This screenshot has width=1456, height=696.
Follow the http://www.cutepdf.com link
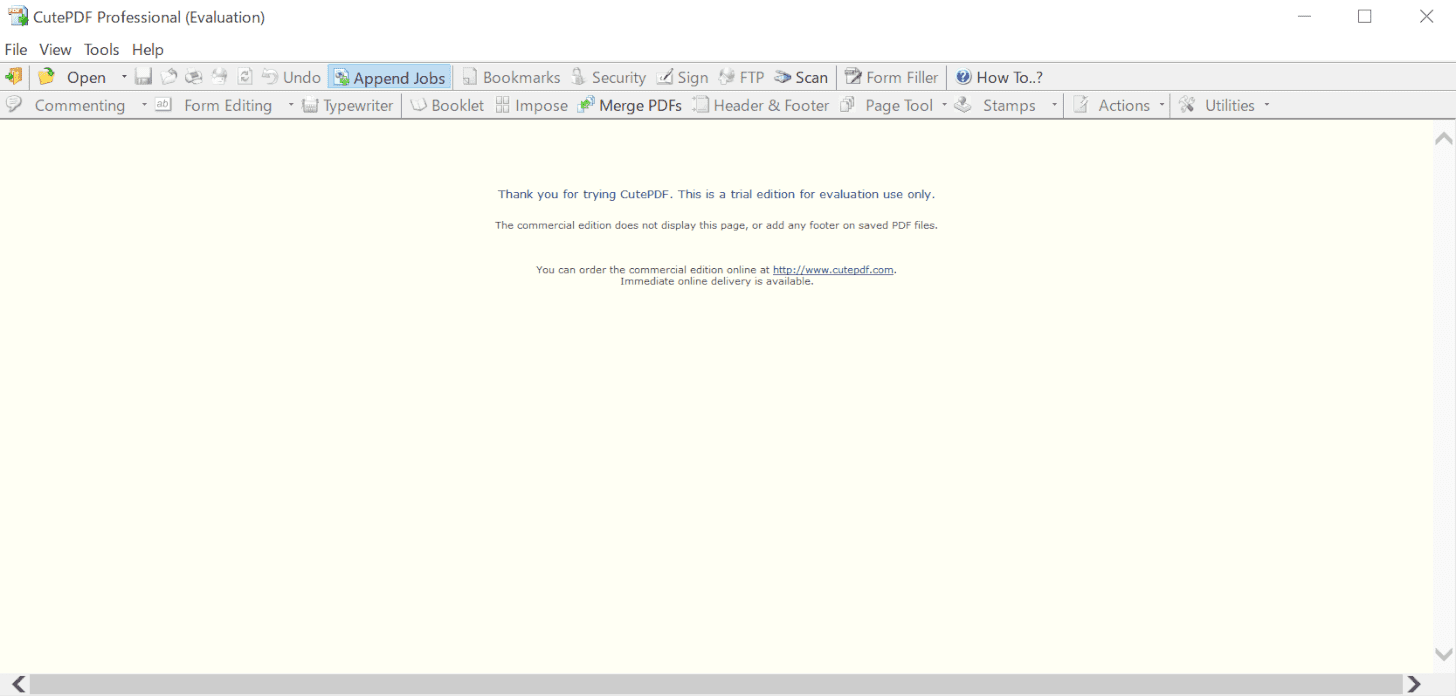click(833, 269)
